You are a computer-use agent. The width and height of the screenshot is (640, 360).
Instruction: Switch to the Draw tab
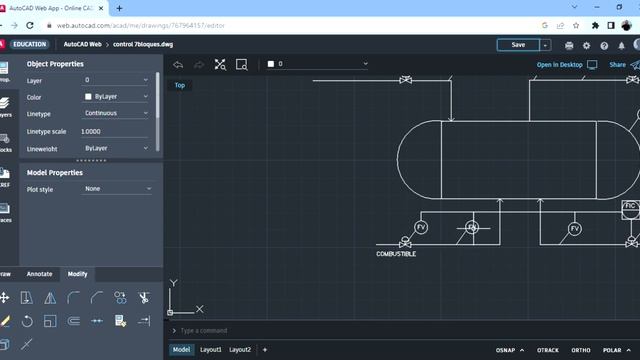coord(5,274)
